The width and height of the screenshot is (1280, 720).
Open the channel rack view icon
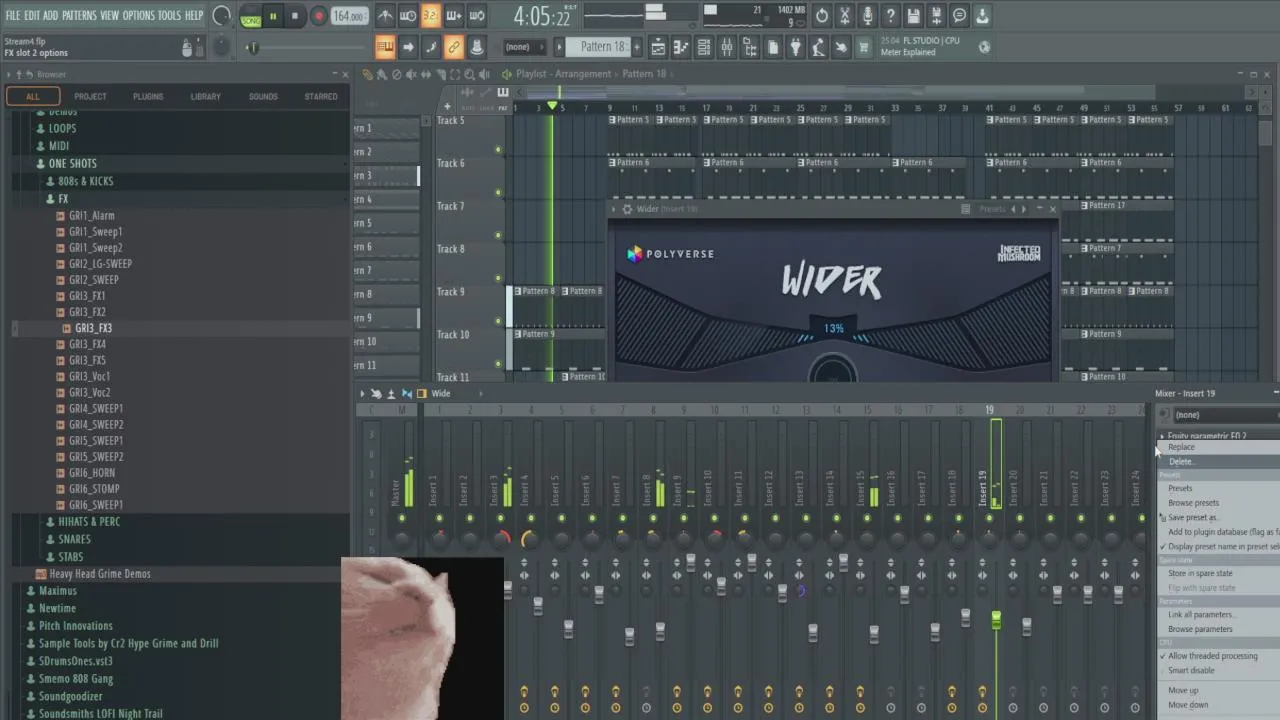tap(704, 47)
